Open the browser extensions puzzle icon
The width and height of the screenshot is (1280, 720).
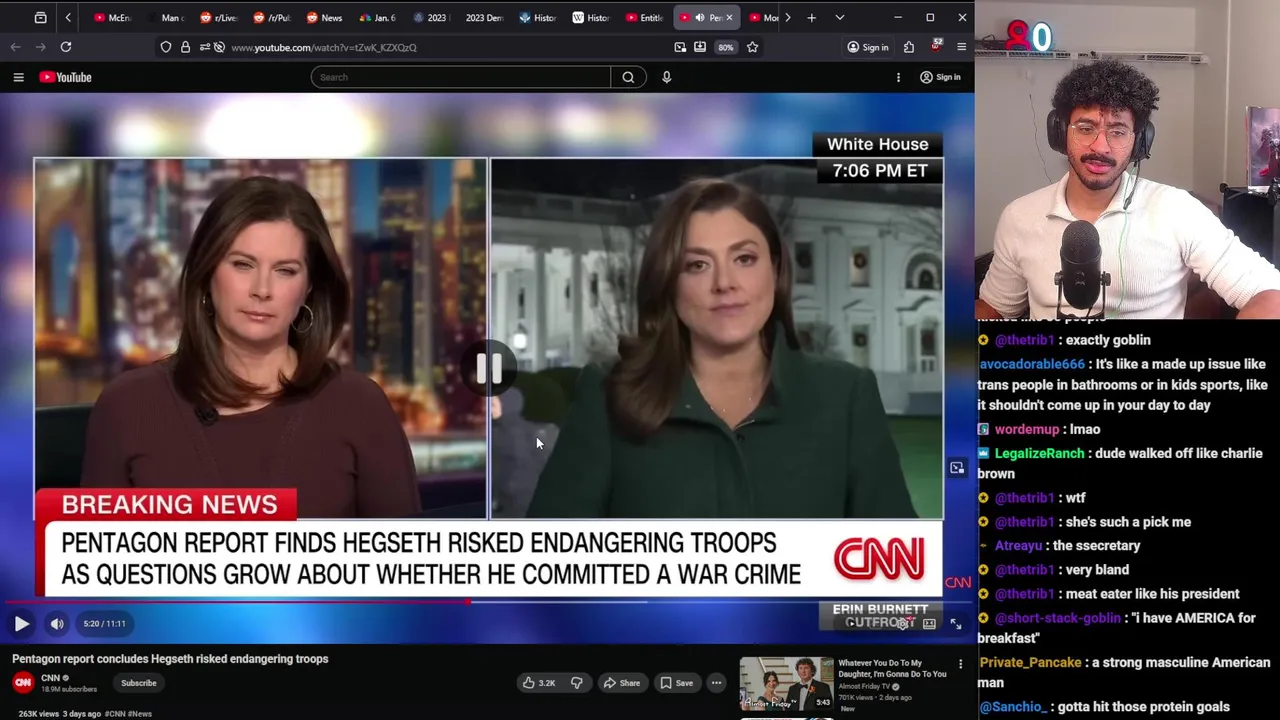909,47
